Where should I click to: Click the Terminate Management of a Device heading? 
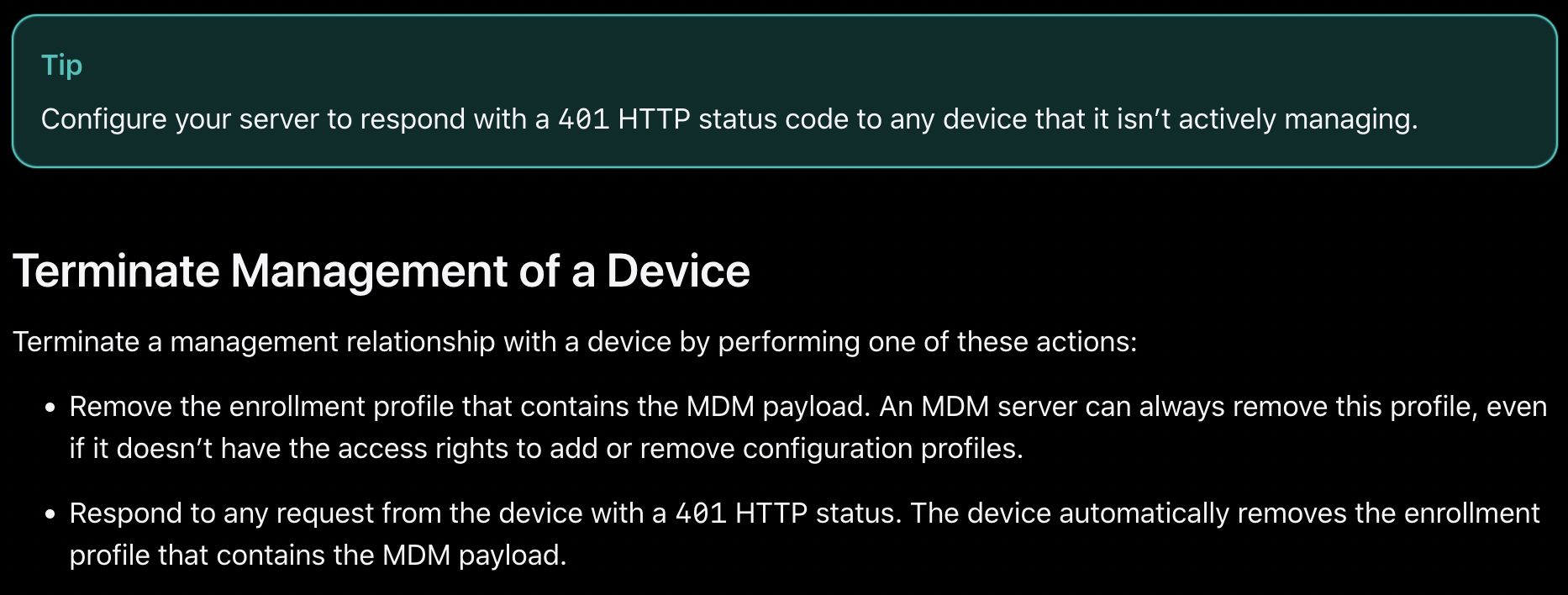pyautogui.click(x=381, y=271)
